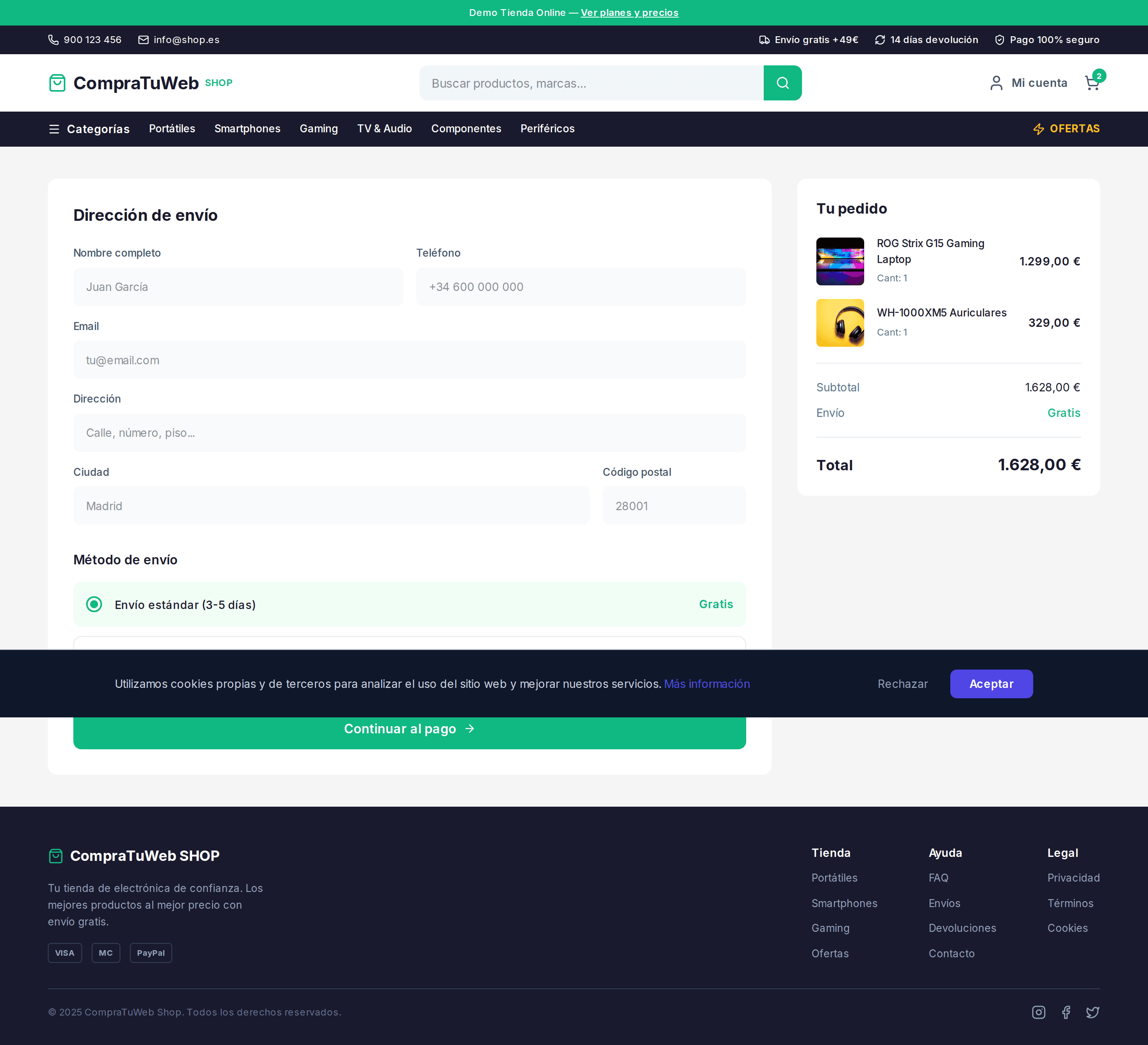Select the Smartphones navigation item
Screen dimensions: 1148x1045
pyautogui.click(x=247, y=129)
